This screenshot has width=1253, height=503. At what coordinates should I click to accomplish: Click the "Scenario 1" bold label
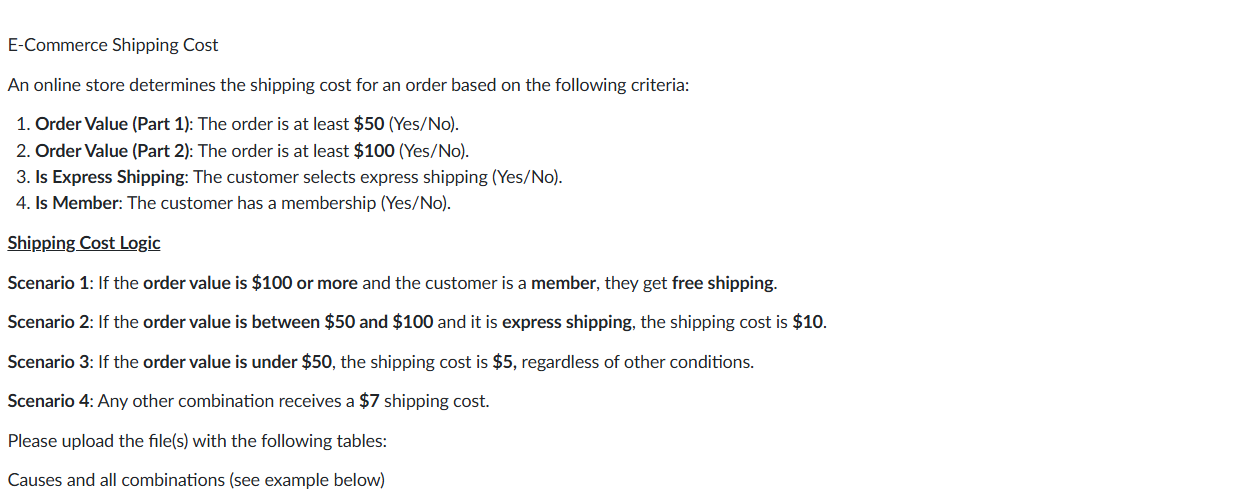(x=48, y=283)
